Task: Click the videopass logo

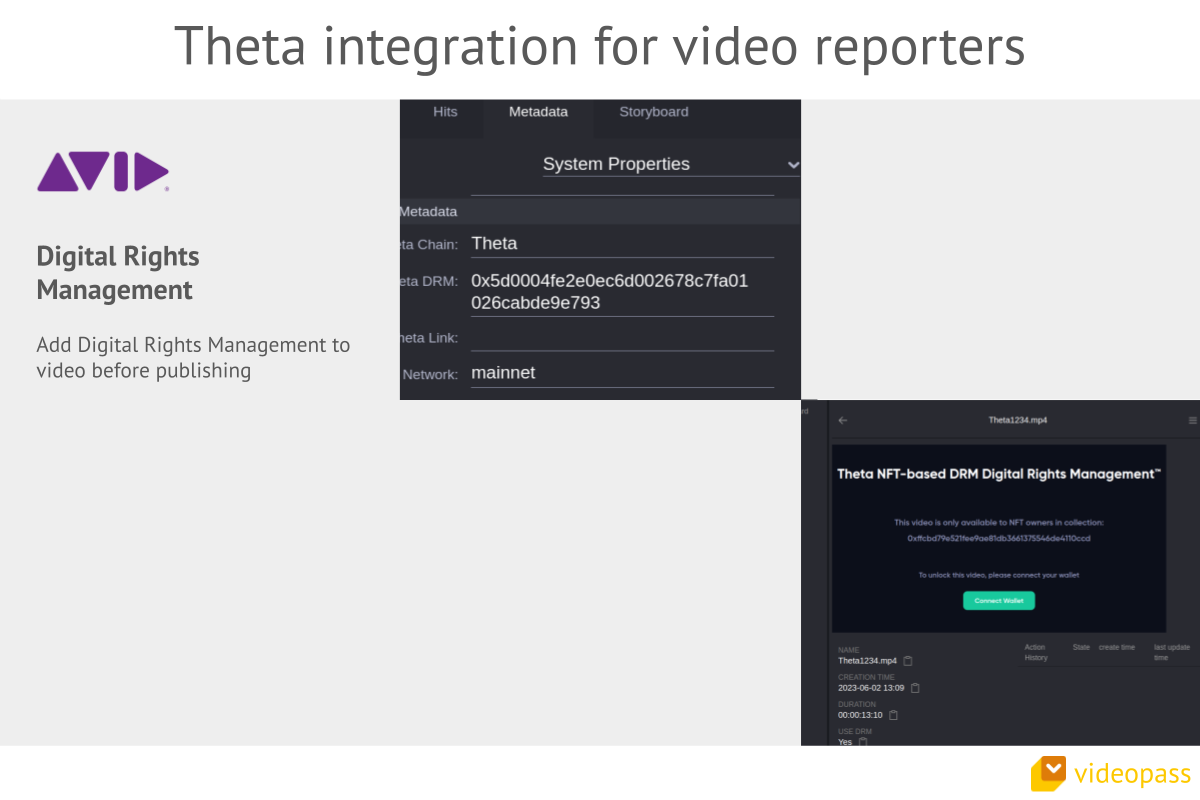Action: pos(1111,774)
